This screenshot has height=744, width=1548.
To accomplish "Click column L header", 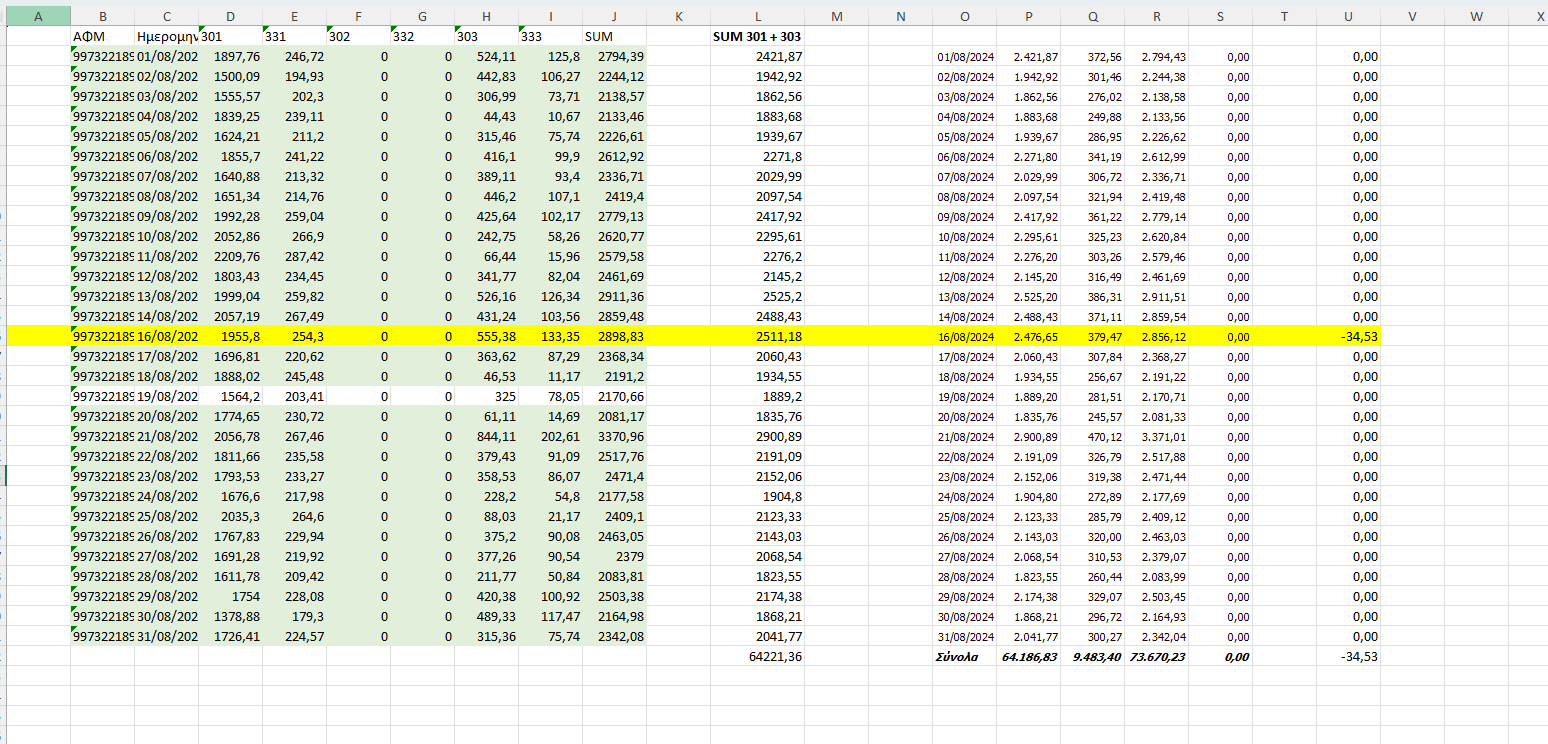I will click(x=758, y=16).
